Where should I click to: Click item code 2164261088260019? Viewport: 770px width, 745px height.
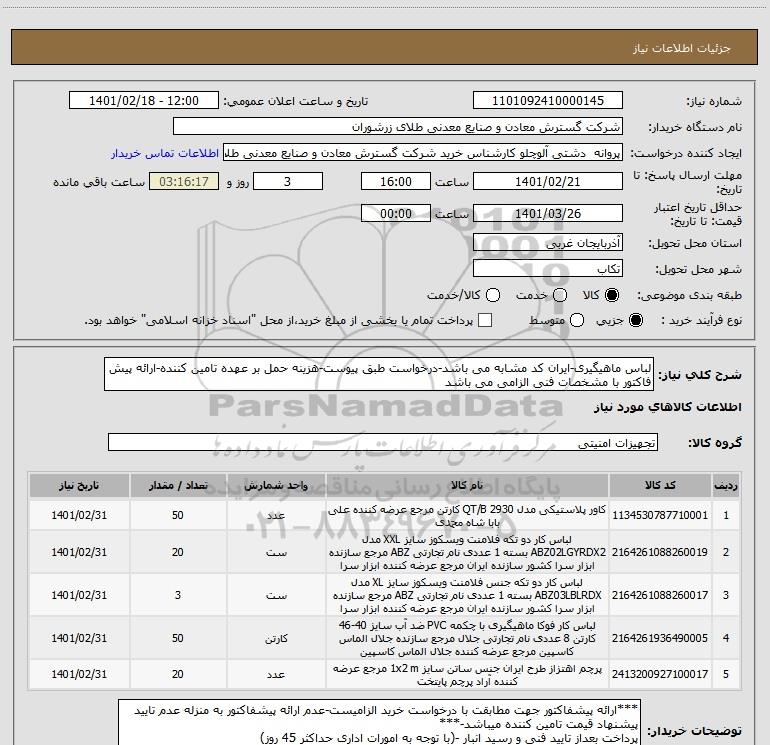point(660,552)
